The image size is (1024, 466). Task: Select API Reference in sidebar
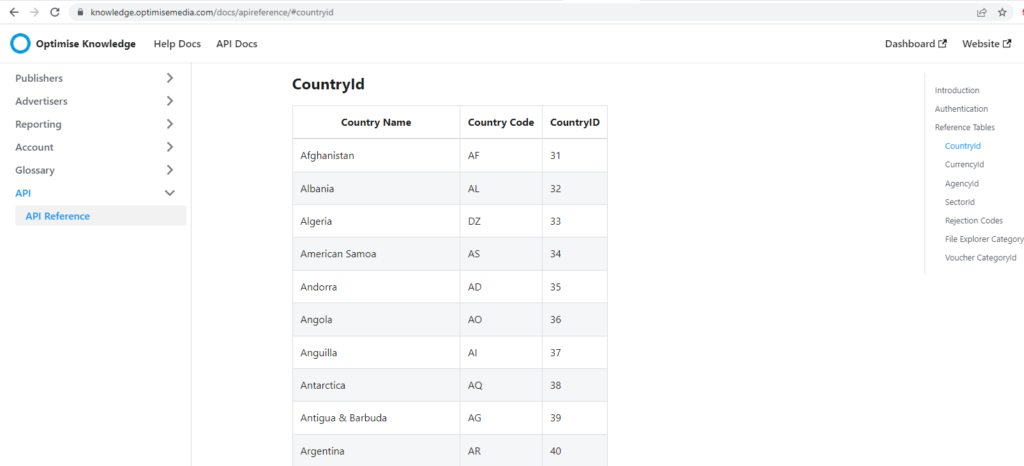[58, 216]
